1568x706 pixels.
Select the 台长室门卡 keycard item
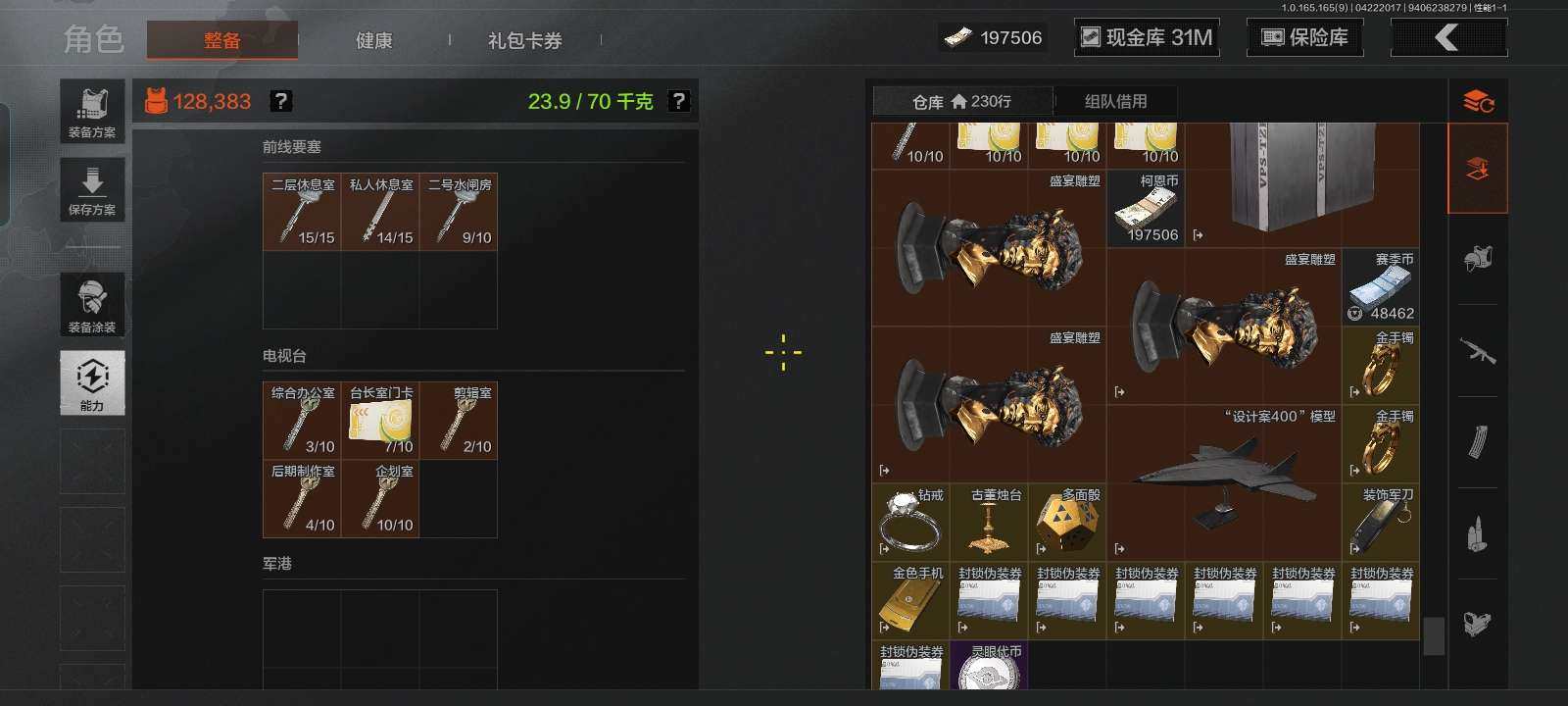pos(380,421)
